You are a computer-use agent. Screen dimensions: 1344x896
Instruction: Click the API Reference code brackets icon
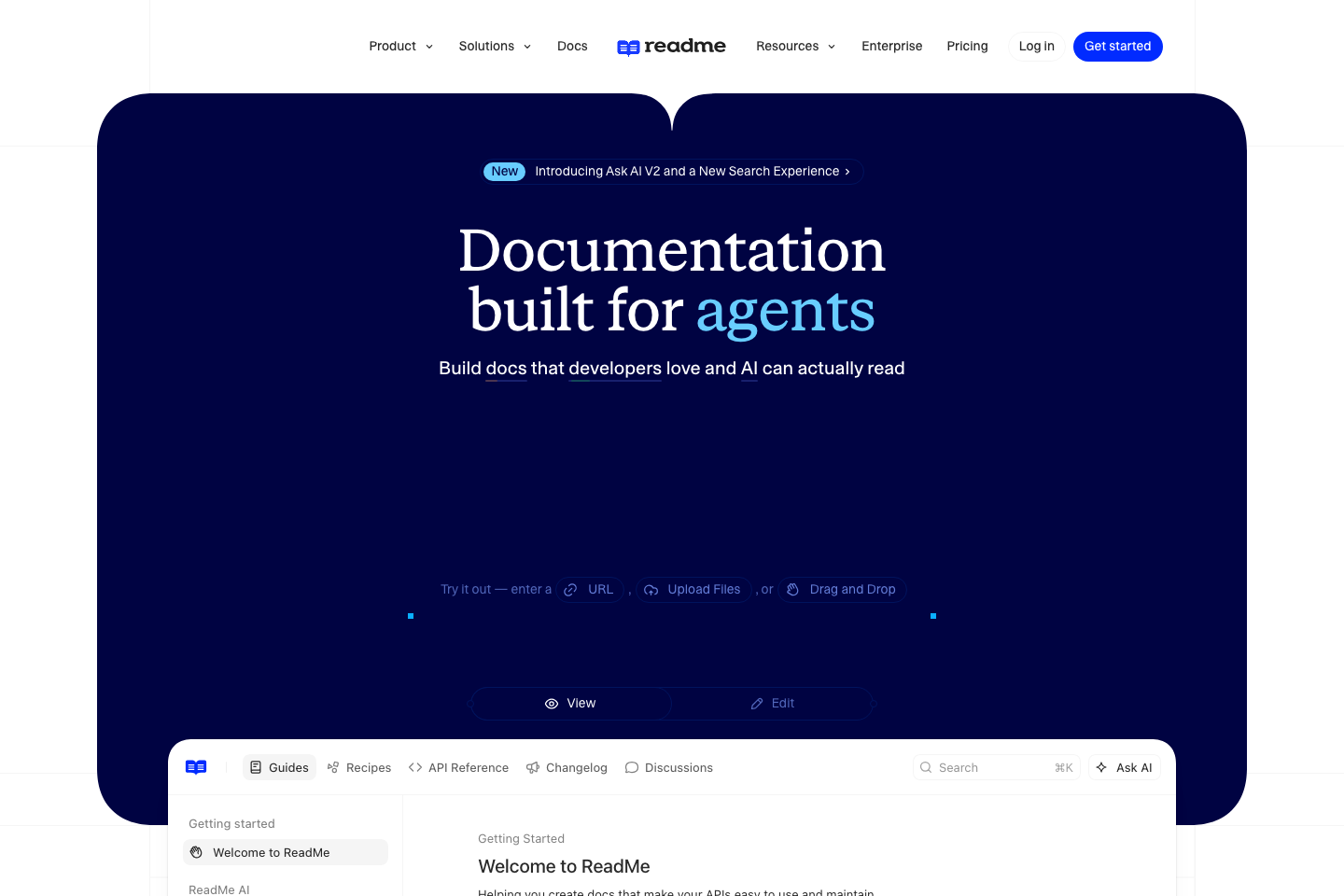tap(415, 767)
